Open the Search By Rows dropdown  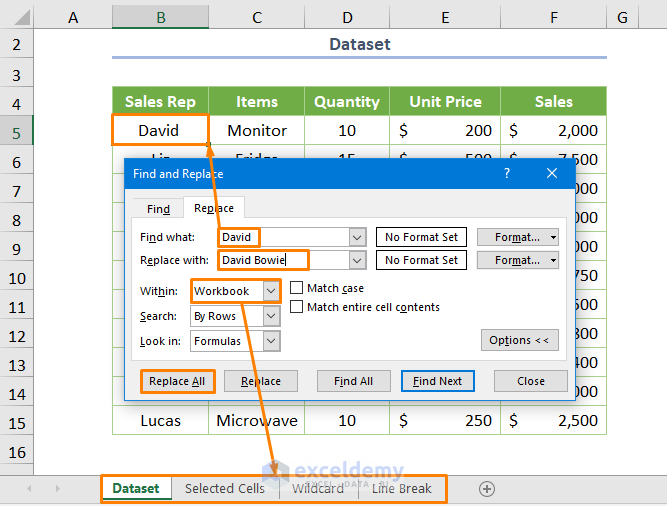pos(271,316)
